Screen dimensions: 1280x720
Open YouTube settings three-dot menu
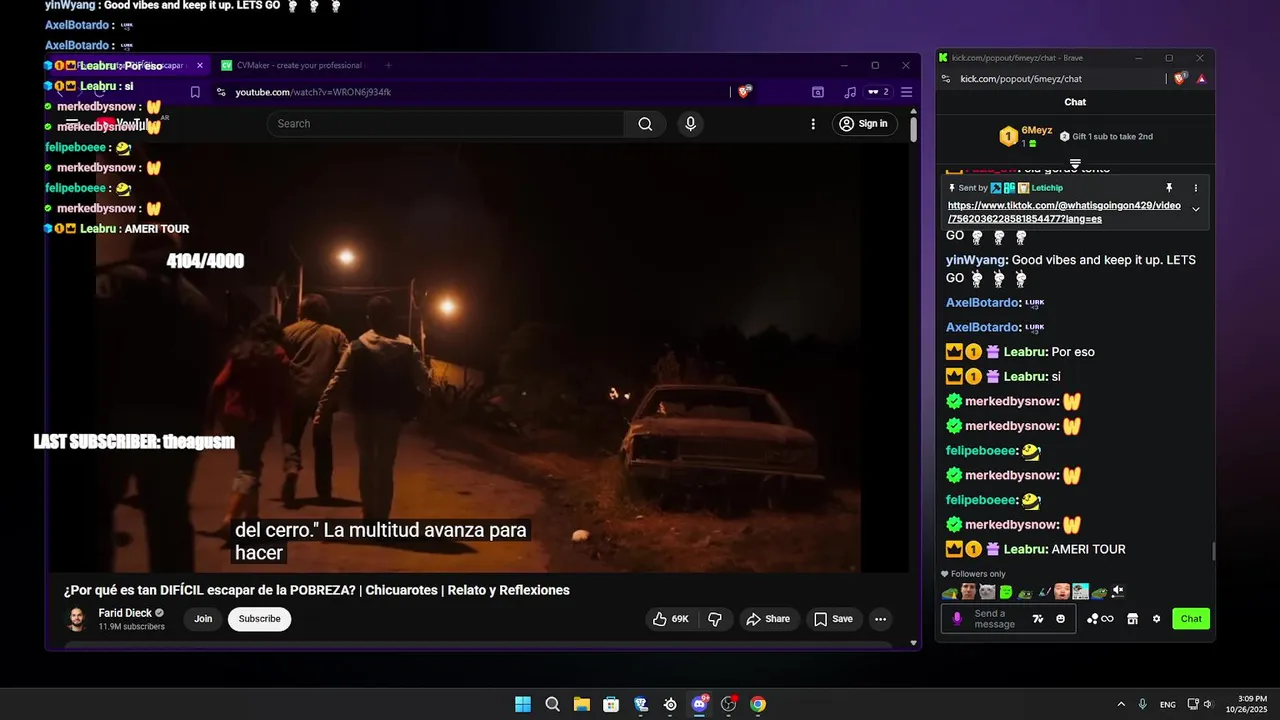click(813, 124)
